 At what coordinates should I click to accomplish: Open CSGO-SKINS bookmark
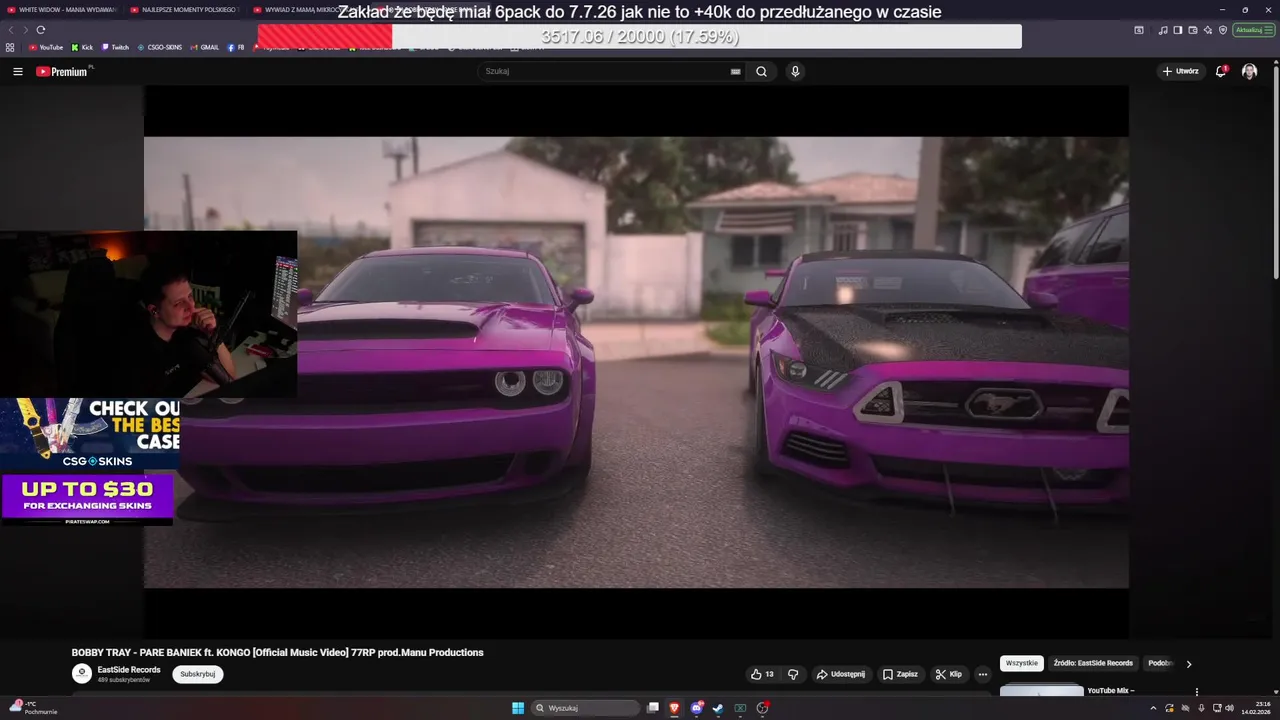point(159,47)
